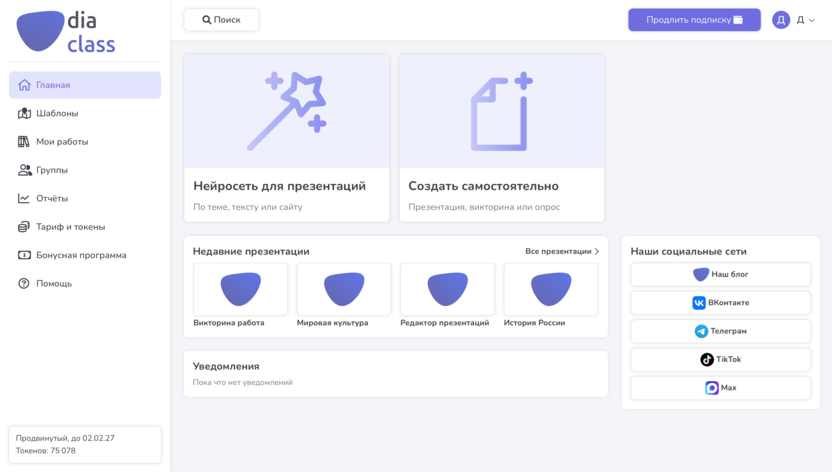This screenshot has width=832, height=472.
Task: Click the Продлить подписку button
Action: [694, 20]
